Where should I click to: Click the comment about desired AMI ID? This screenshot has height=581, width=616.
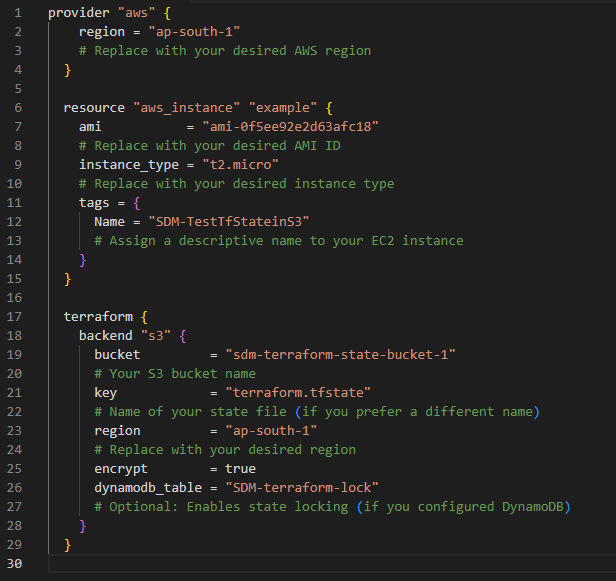(209, 146)
